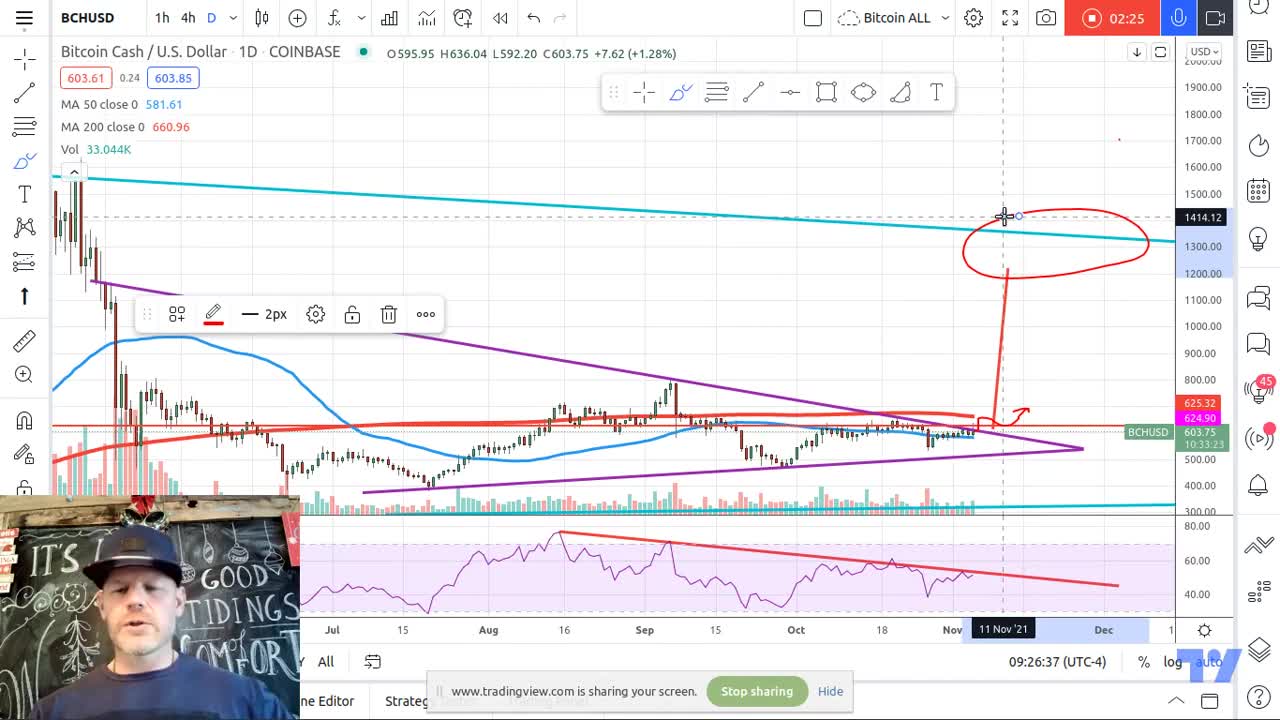1280x720 pixels.
Task: Open the ideas lightbulb panel
Action: (x=1258, y=240)
